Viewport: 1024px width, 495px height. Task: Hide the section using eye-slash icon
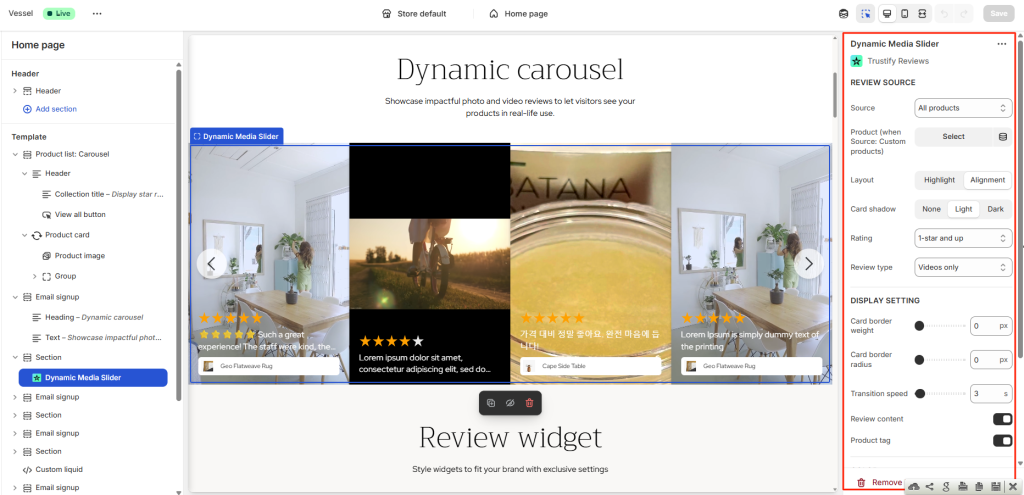[x=510, y=403]
